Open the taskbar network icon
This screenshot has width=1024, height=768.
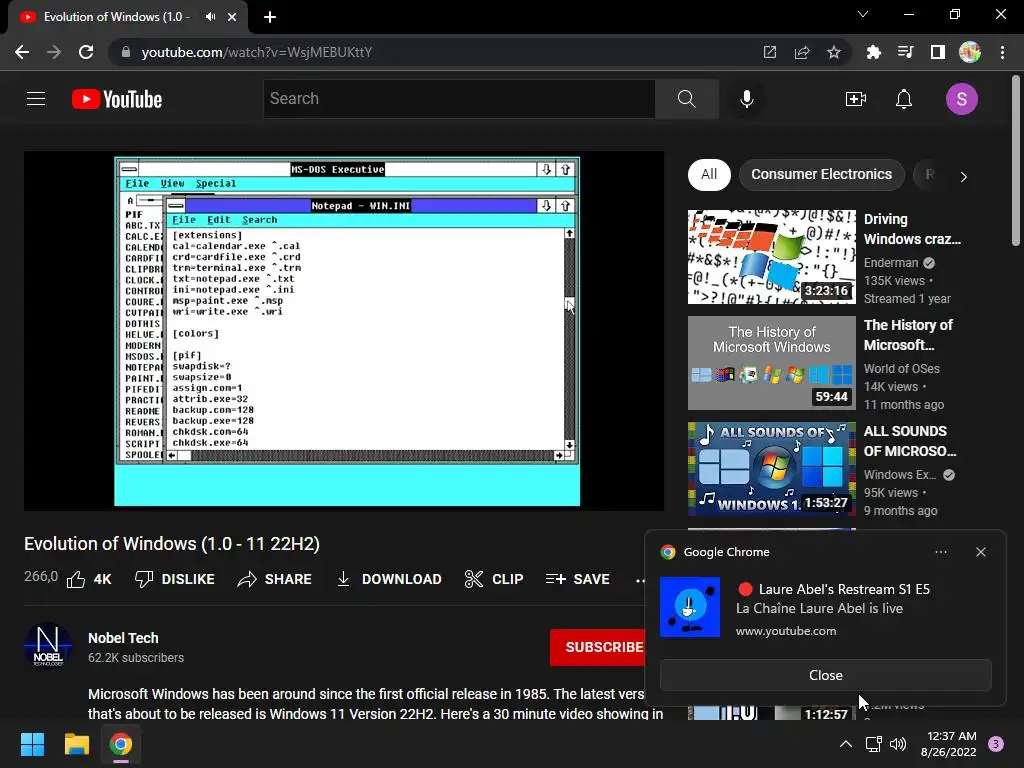tap(873, 744)
